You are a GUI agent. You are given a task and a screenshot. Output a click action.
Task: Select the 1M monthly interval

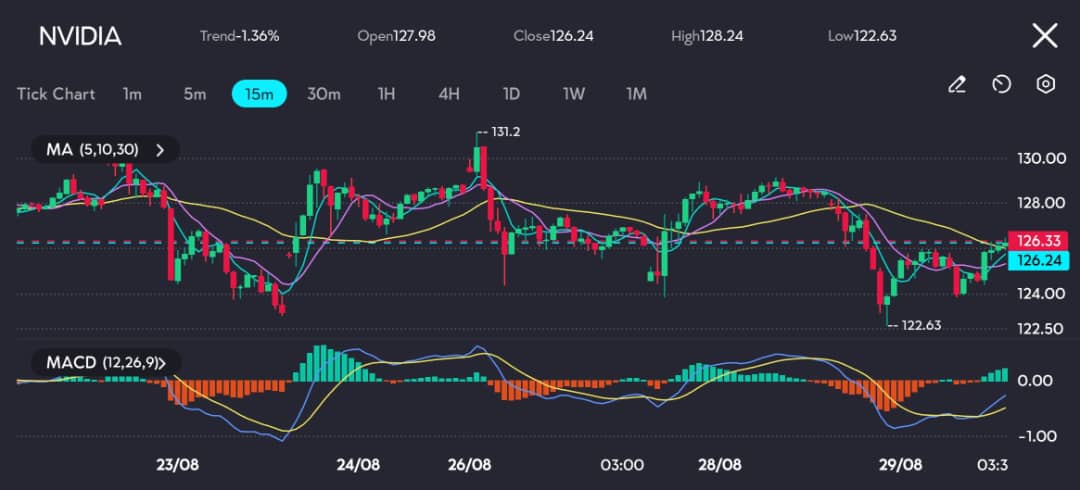(x=636, y=94)
